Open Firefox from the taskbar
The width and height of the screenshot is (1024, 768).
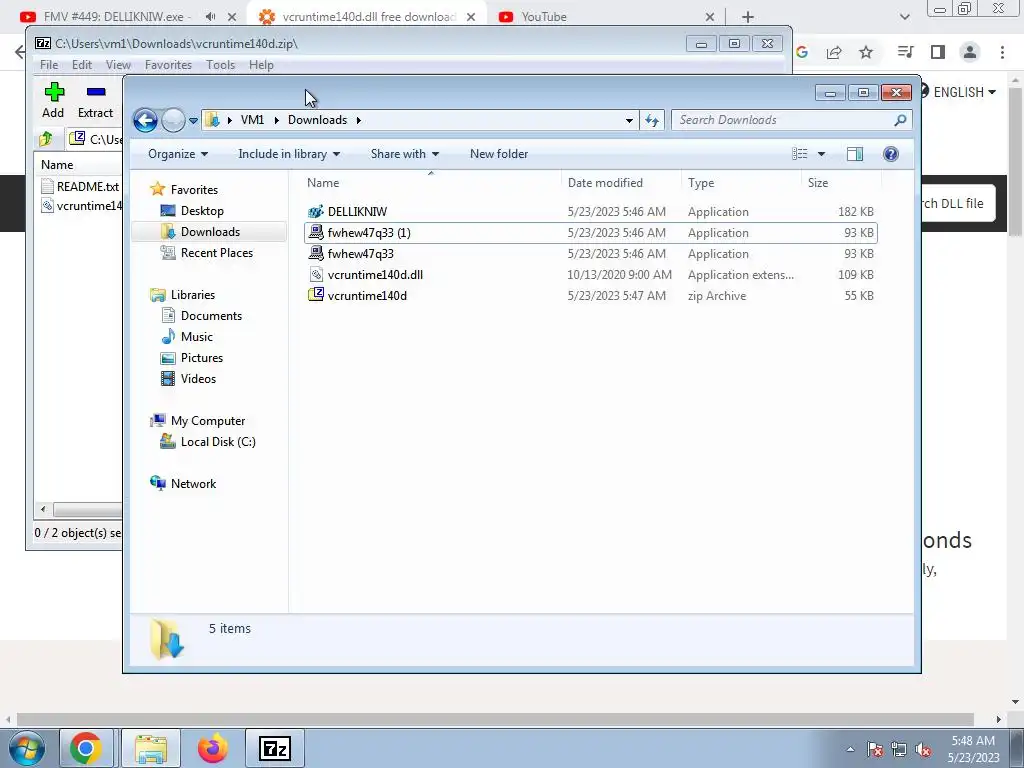[x=212, y=748]
